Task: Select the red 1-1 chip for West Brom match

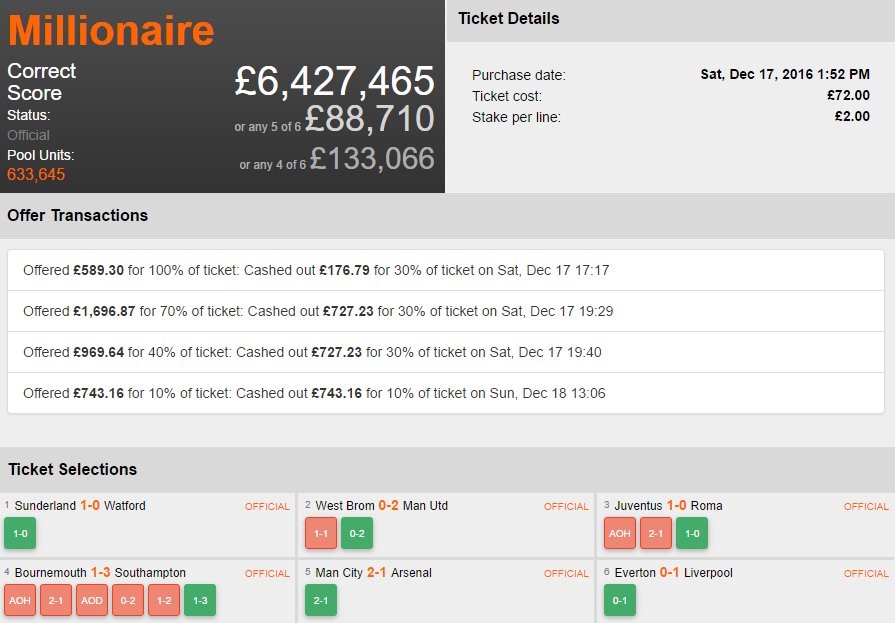Action: [x=320, y=533]
